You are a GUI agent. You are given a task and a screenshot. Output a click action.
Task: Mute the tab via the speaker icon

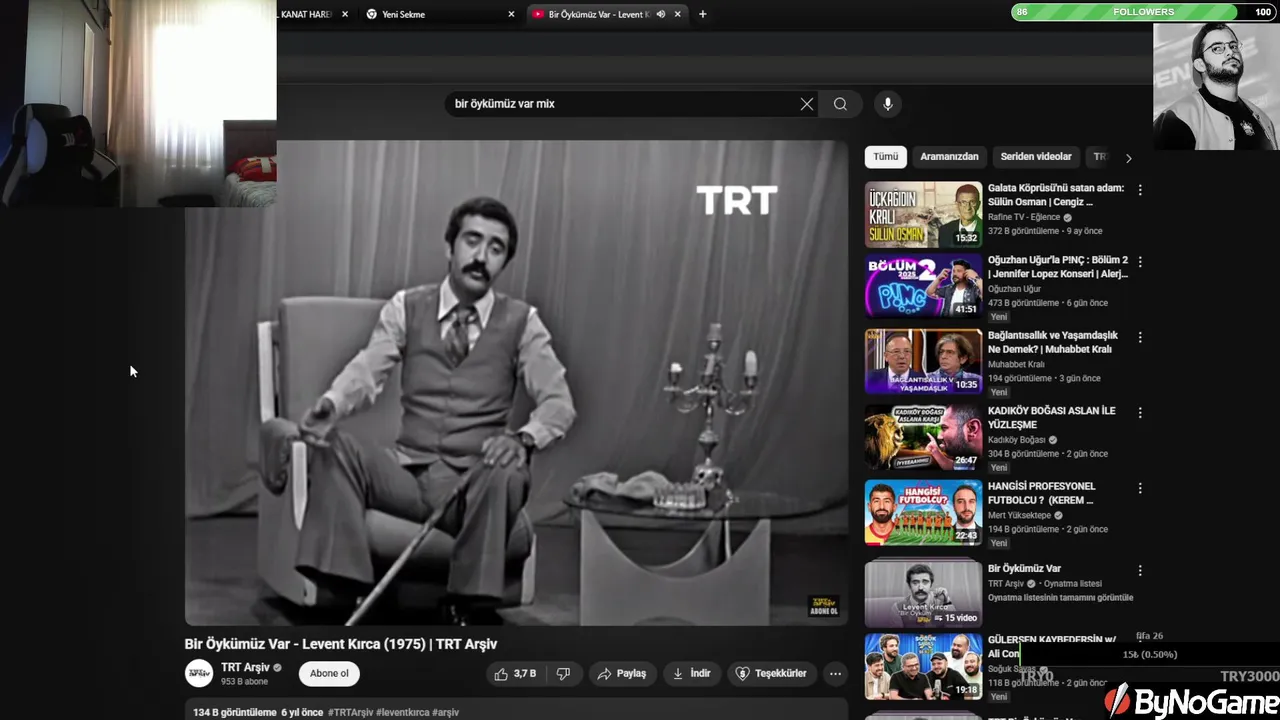pos(661,14)
